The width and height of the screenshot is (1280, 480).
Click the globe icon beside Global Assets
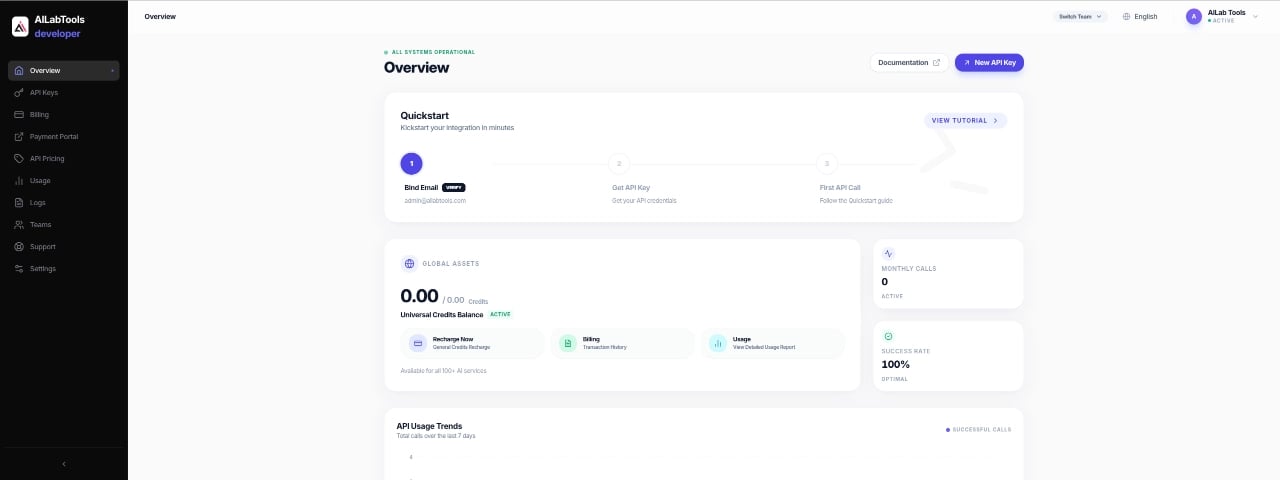pos(409,264)
